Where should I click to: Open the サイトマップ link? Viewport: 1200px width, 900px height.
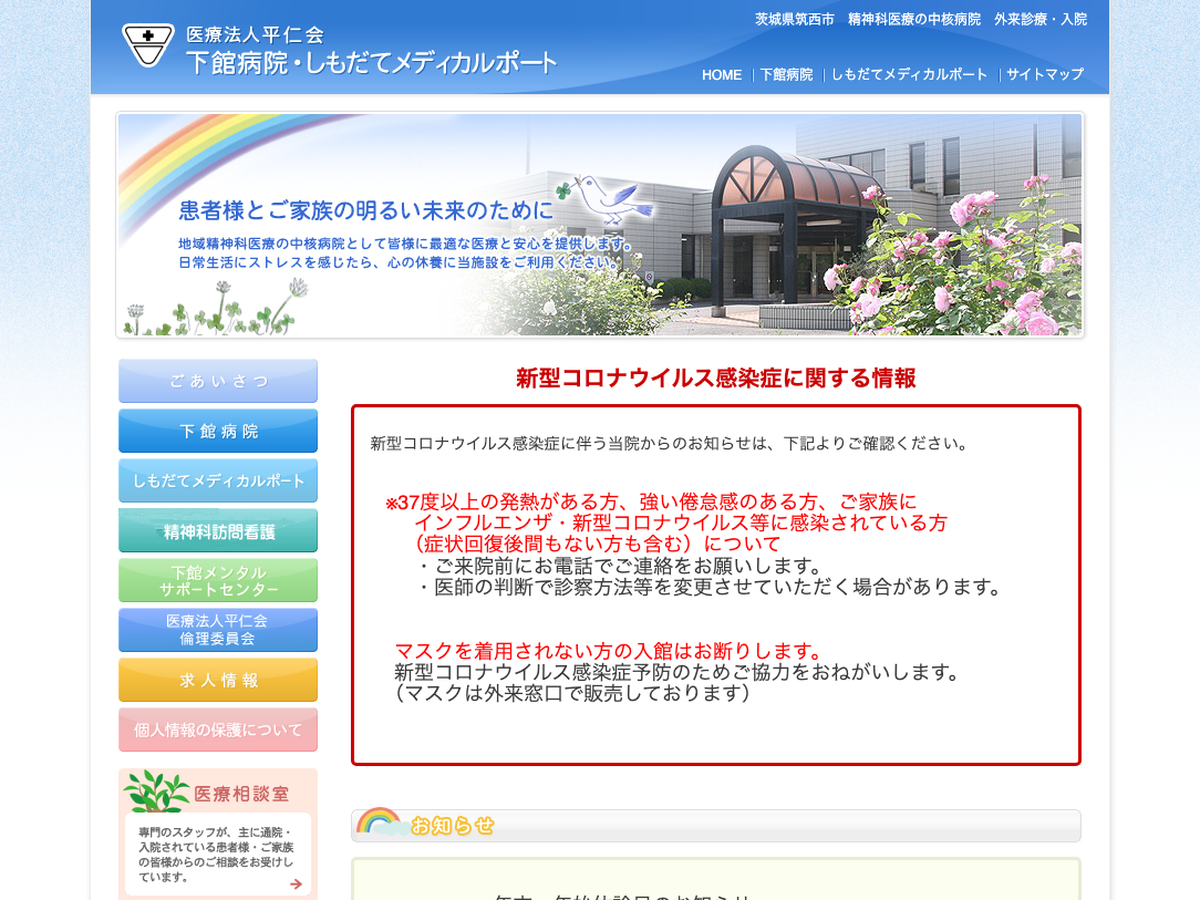click(1044, 75)
